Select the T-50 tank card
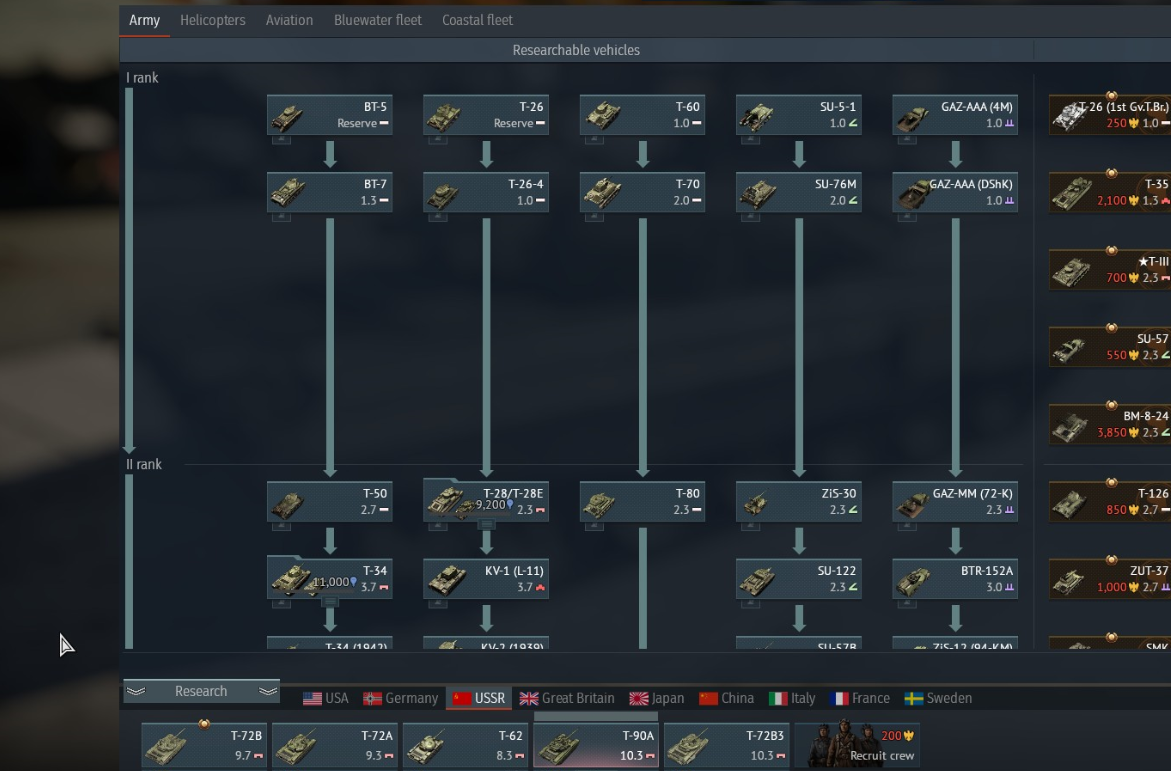Viewport: 1171px width, 771px height. click(x=329, y=501)
